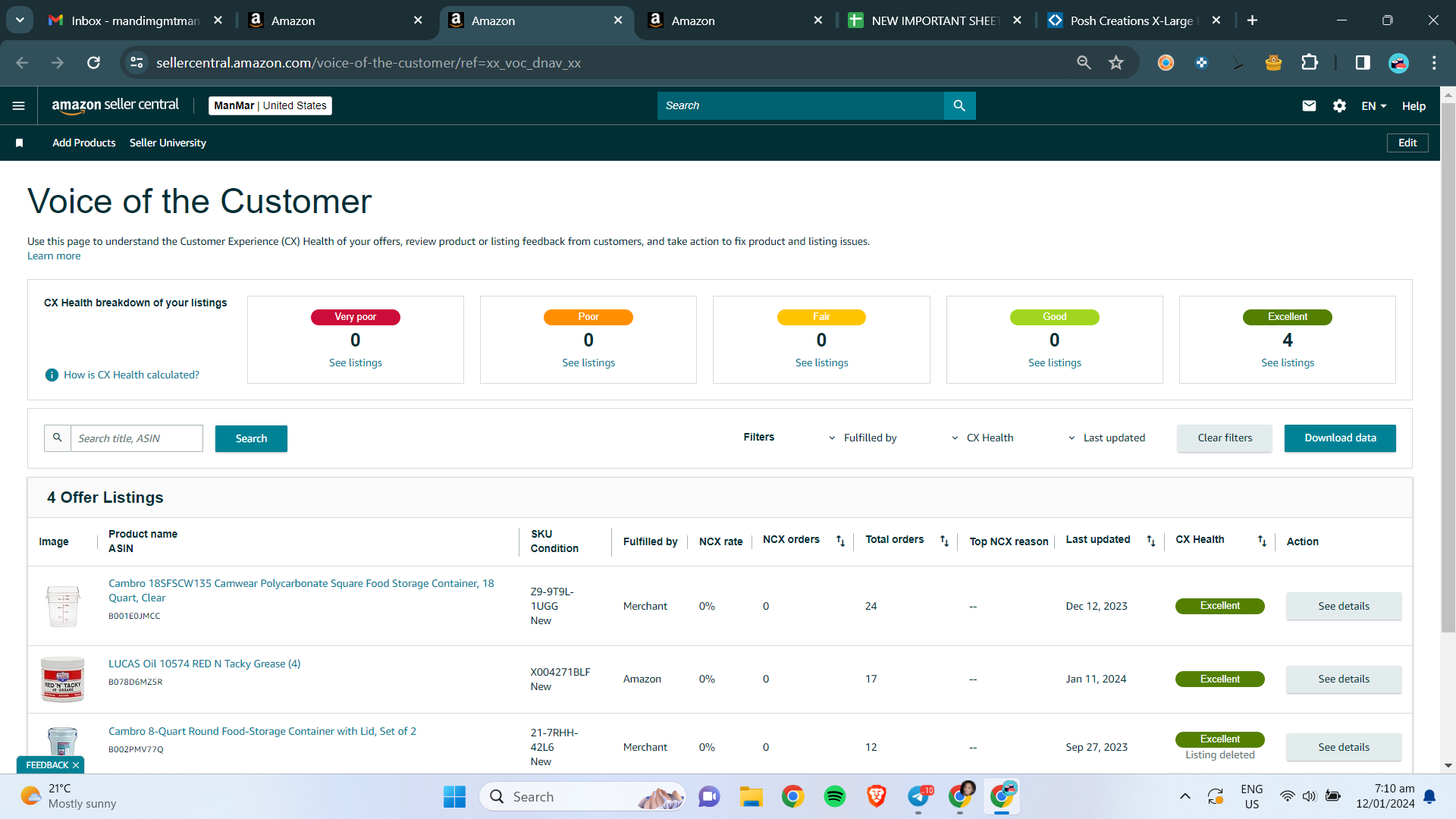Click the bookmark flag icon in nav bar
The image size is (1456, 819).
coord(20,143)
